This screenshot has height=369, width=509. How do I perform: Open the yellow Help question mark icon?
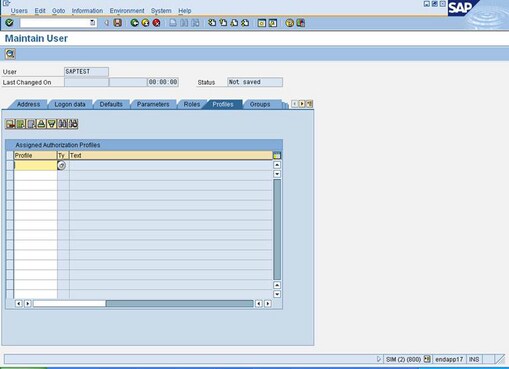point(290,23)
